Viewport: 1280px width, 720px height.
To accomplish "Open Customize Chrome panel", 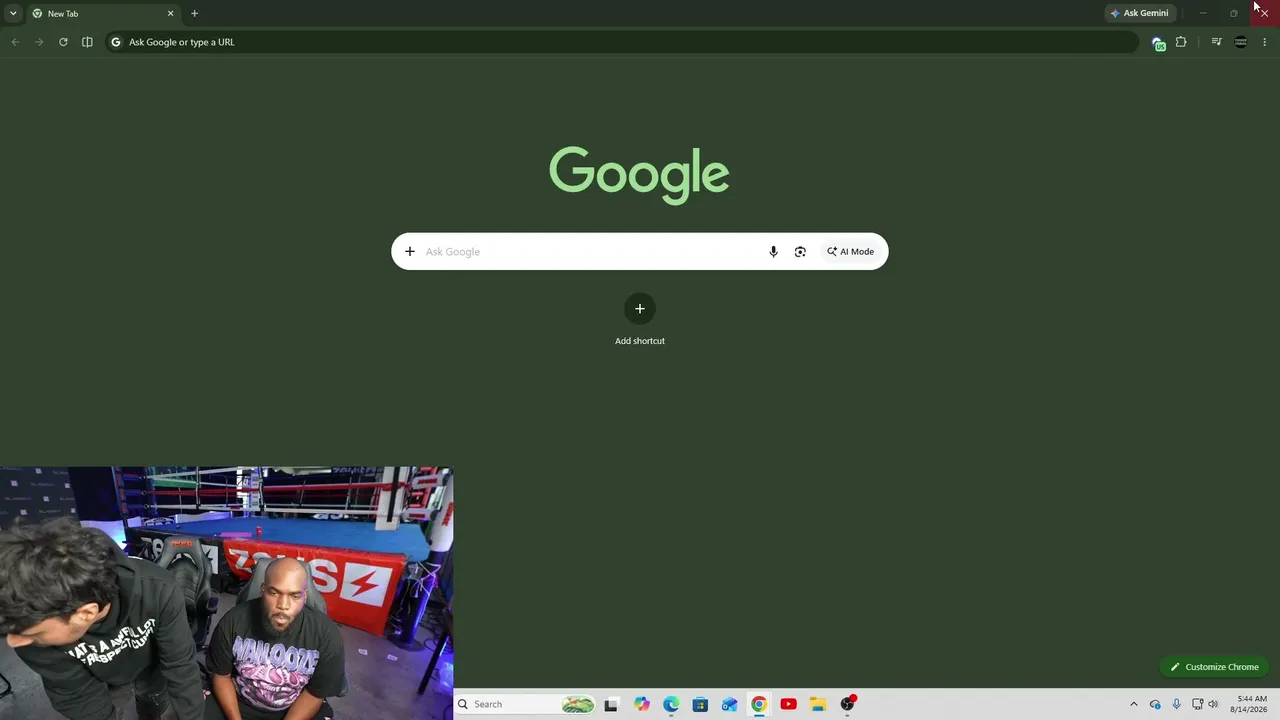I will [1214, 667].
